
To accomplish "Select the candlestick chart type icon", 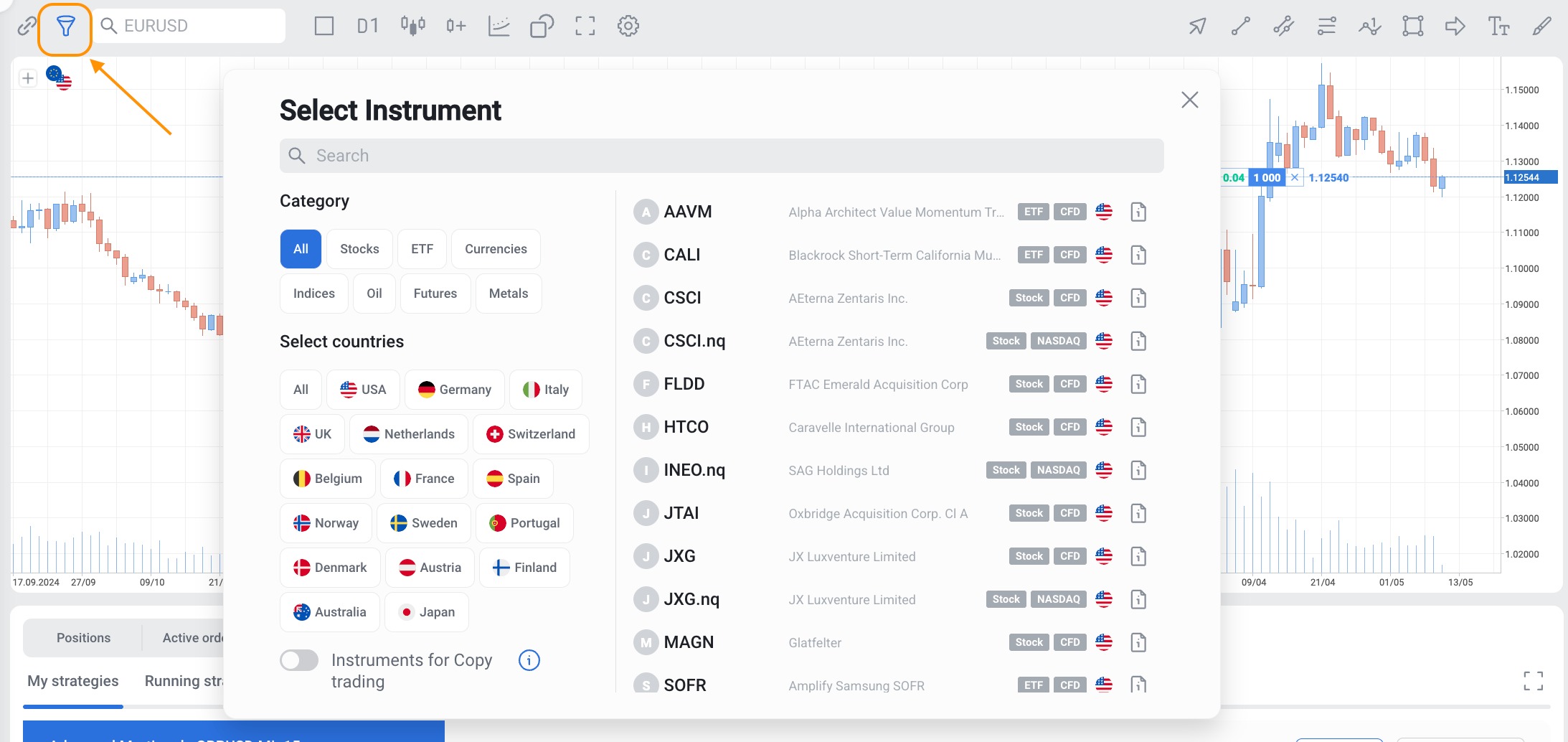I will [x=412, y=27].
